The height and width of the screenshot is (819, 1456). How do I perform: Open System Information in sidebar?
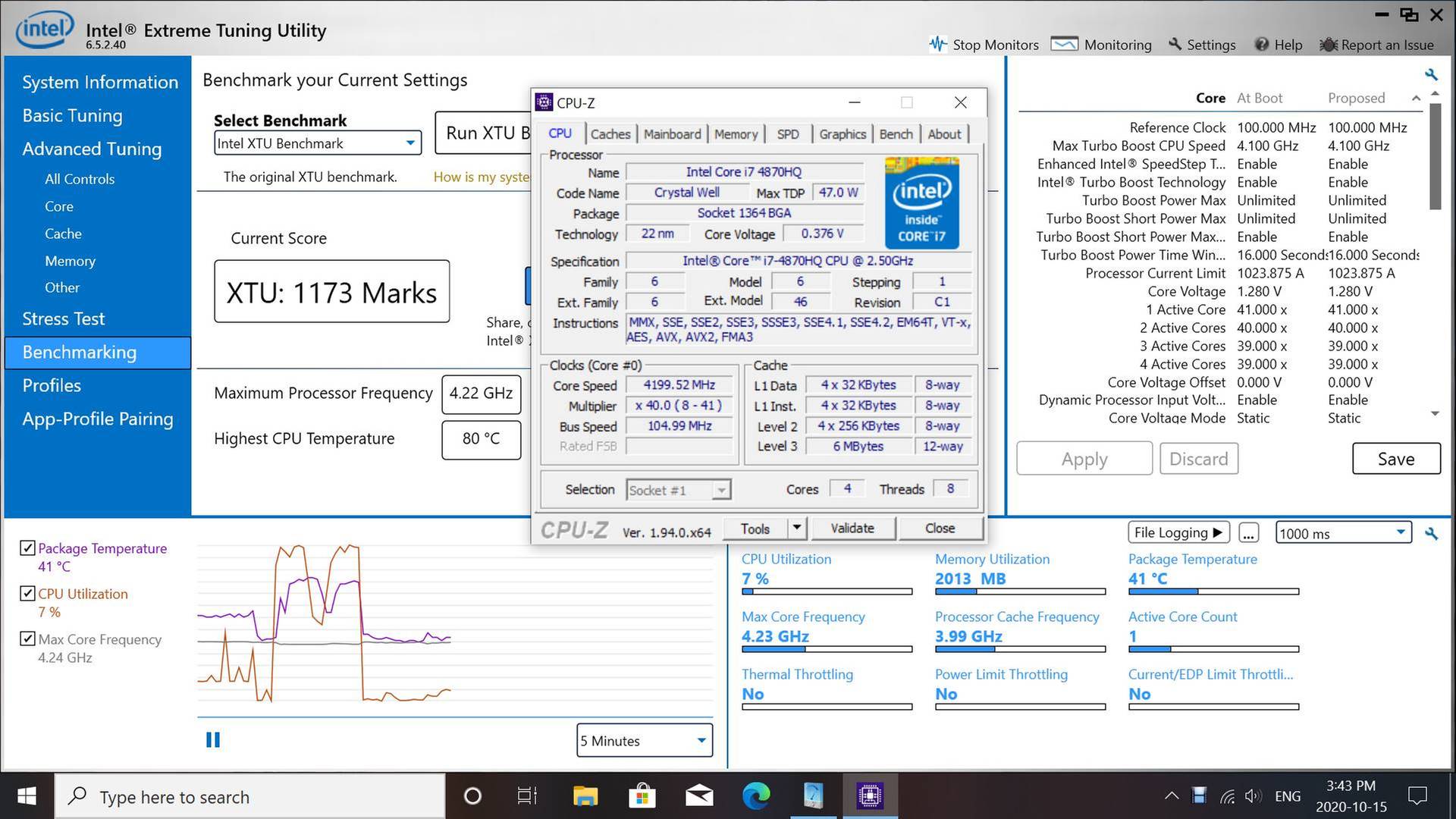(100, 82)
